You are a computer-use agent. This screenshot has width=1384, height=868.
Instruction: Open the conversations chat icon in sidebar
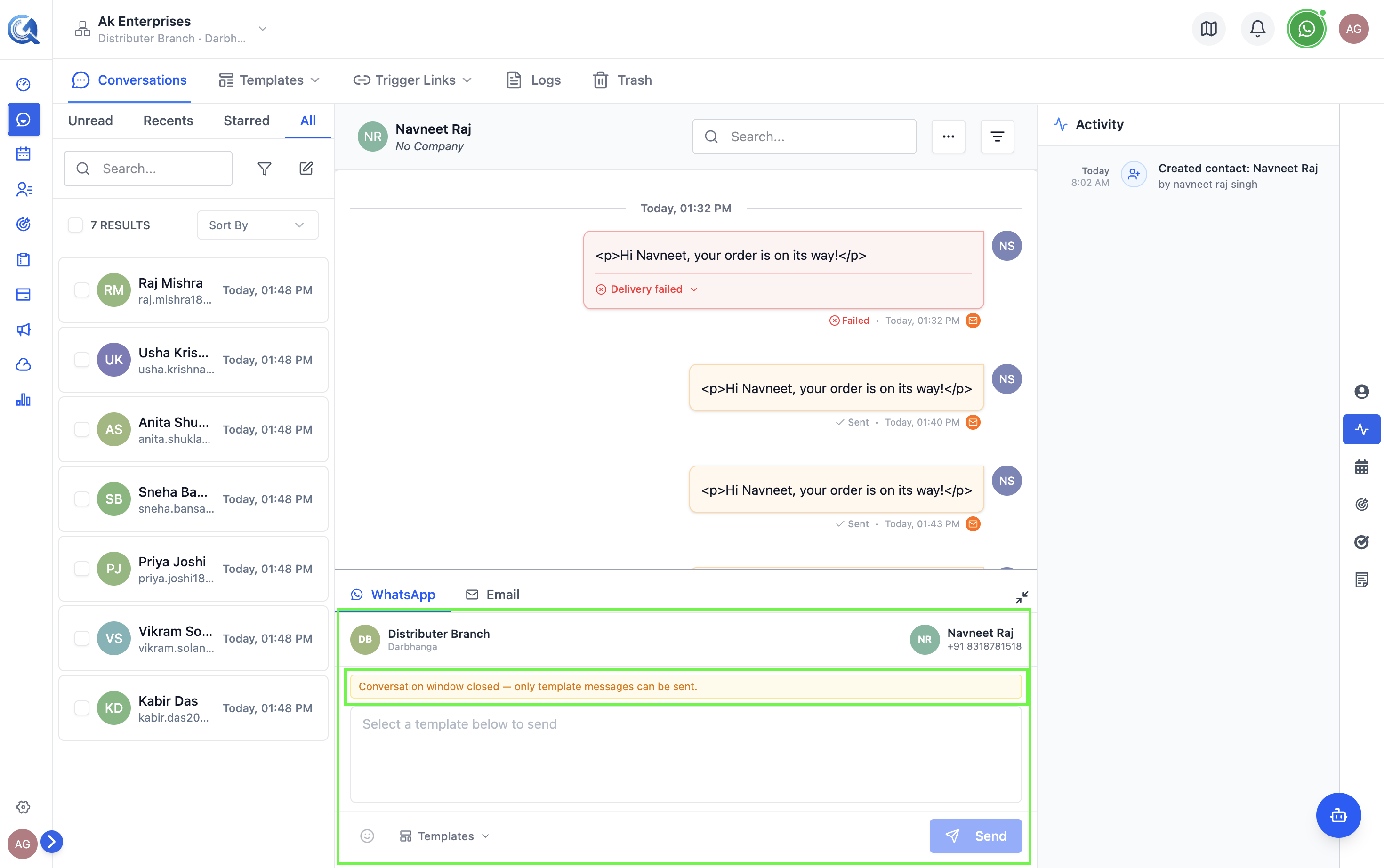24,120
